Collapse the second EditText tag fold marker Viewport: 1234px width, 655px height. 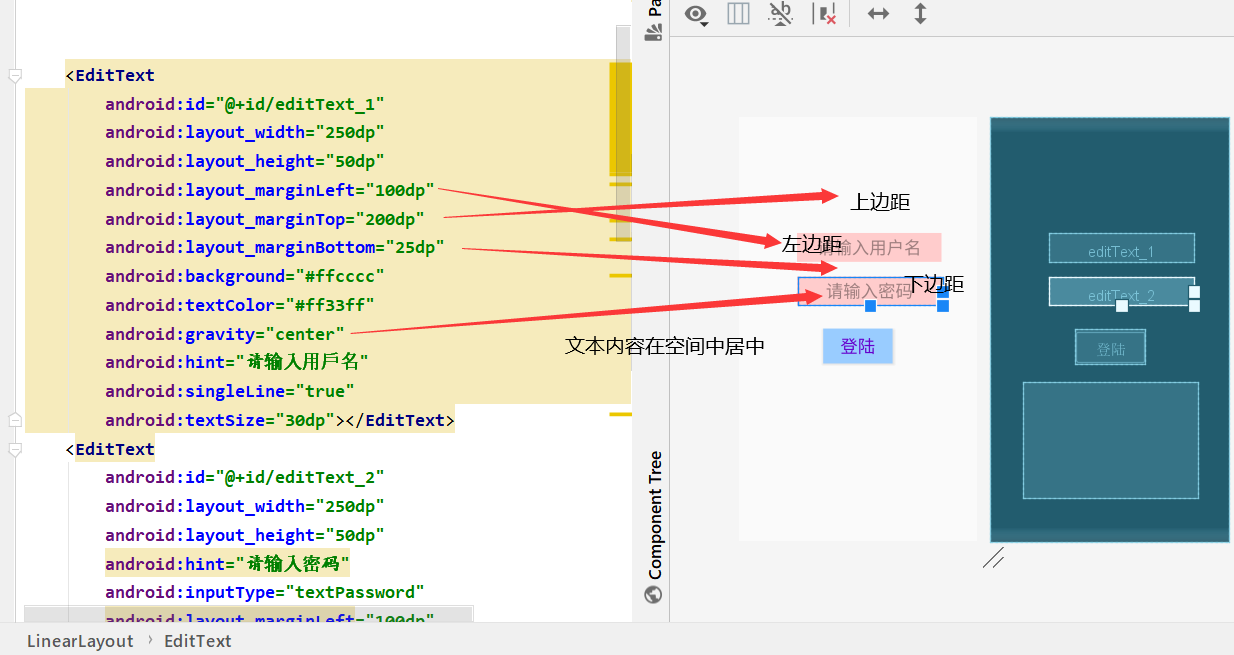click(14, 449)
